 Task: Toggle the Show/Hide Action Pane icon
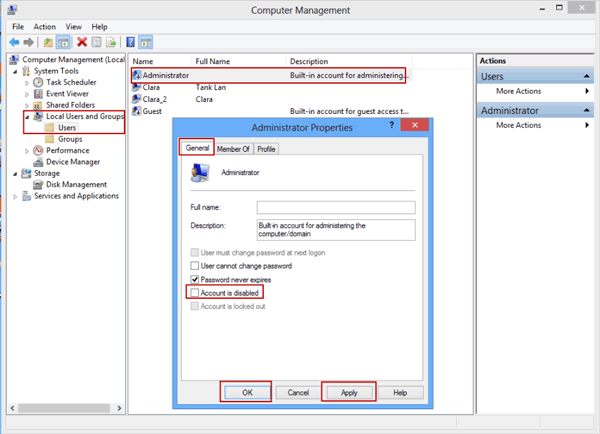click(146, 42)
